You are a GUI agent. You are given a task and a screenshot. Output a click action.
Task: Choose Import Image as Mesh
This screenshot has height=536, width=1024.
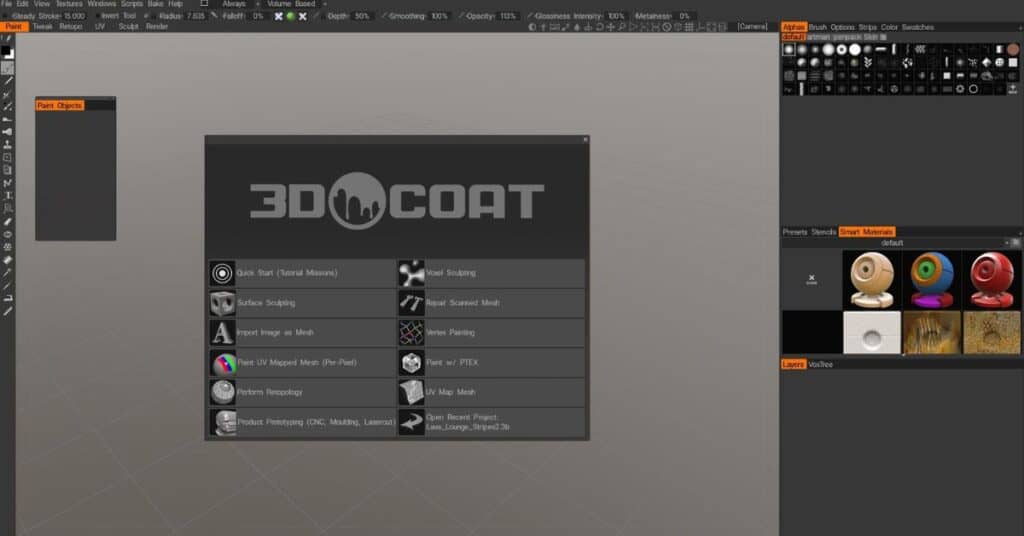302,332
